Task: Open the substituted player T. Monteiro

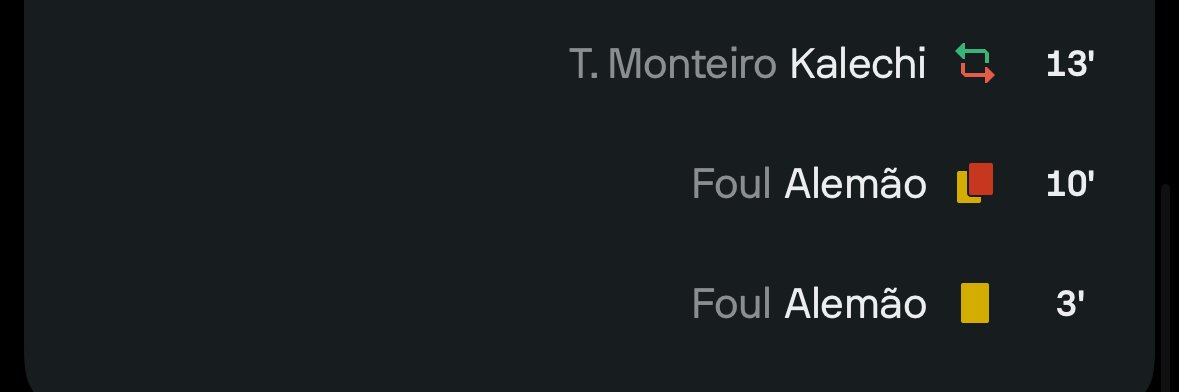Action: click(673, 63)
